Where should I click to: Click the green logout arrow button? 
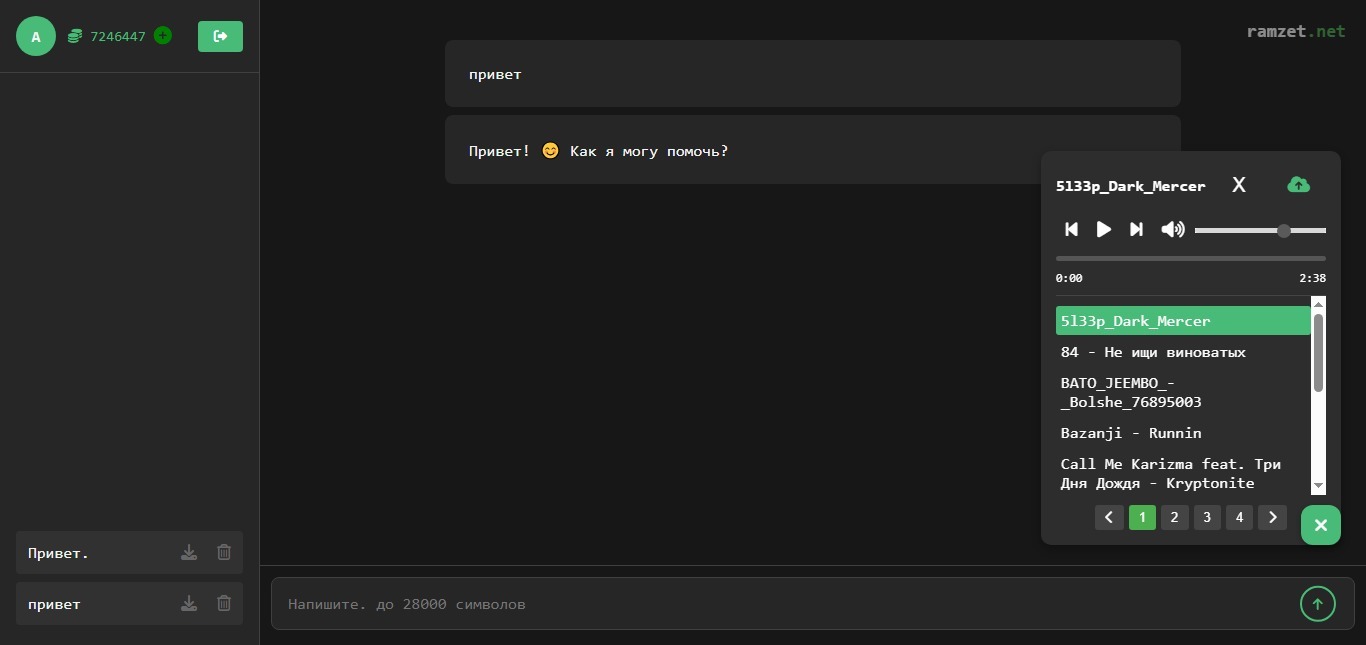220,36
